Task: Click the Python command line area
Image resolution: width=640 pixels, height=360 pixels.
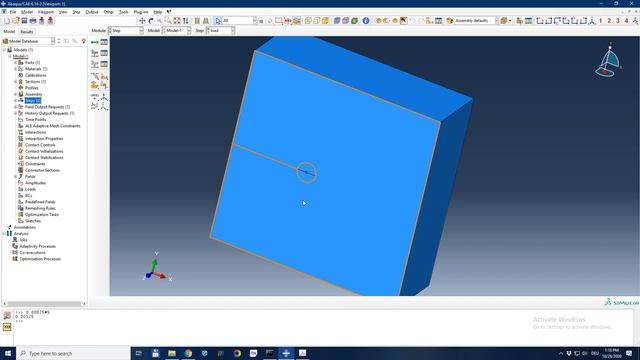Action: pos(322,327)
